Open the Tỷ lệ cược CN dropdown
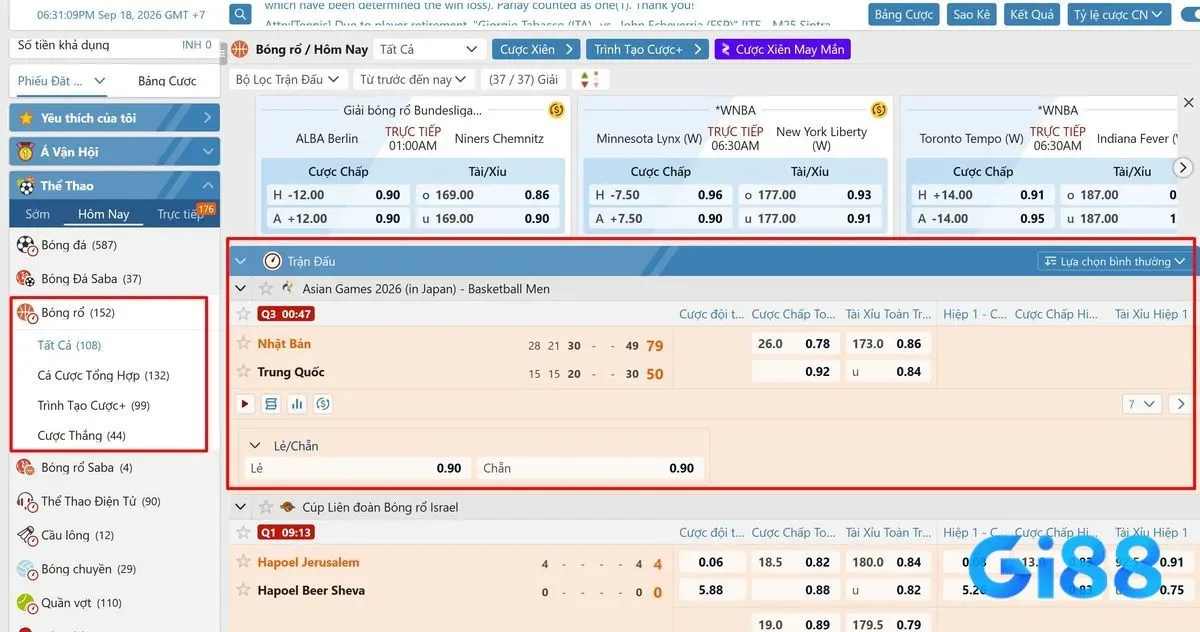Screen dimensions: 1200x632 (1119, 15)
